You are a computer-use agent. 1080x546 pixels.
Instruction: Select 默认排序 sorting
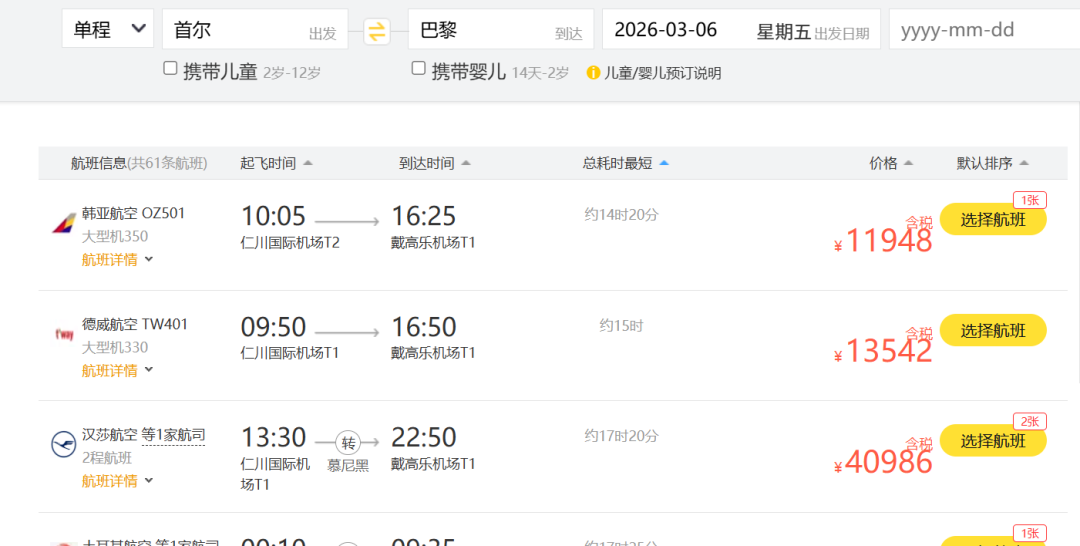pyautogui.click(x=992, y=163)
